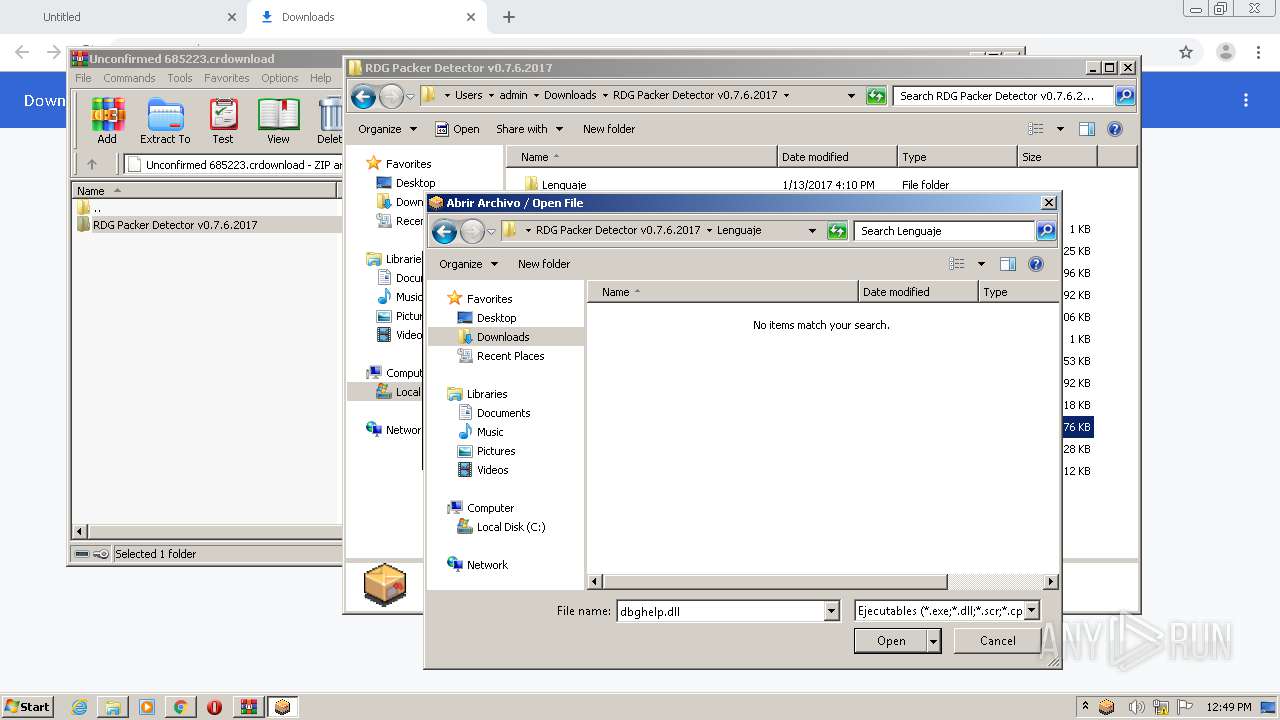Select Downloads in dialog navigation tree
This screenshot has height=720, width=1280.
[x=503, y=337]
